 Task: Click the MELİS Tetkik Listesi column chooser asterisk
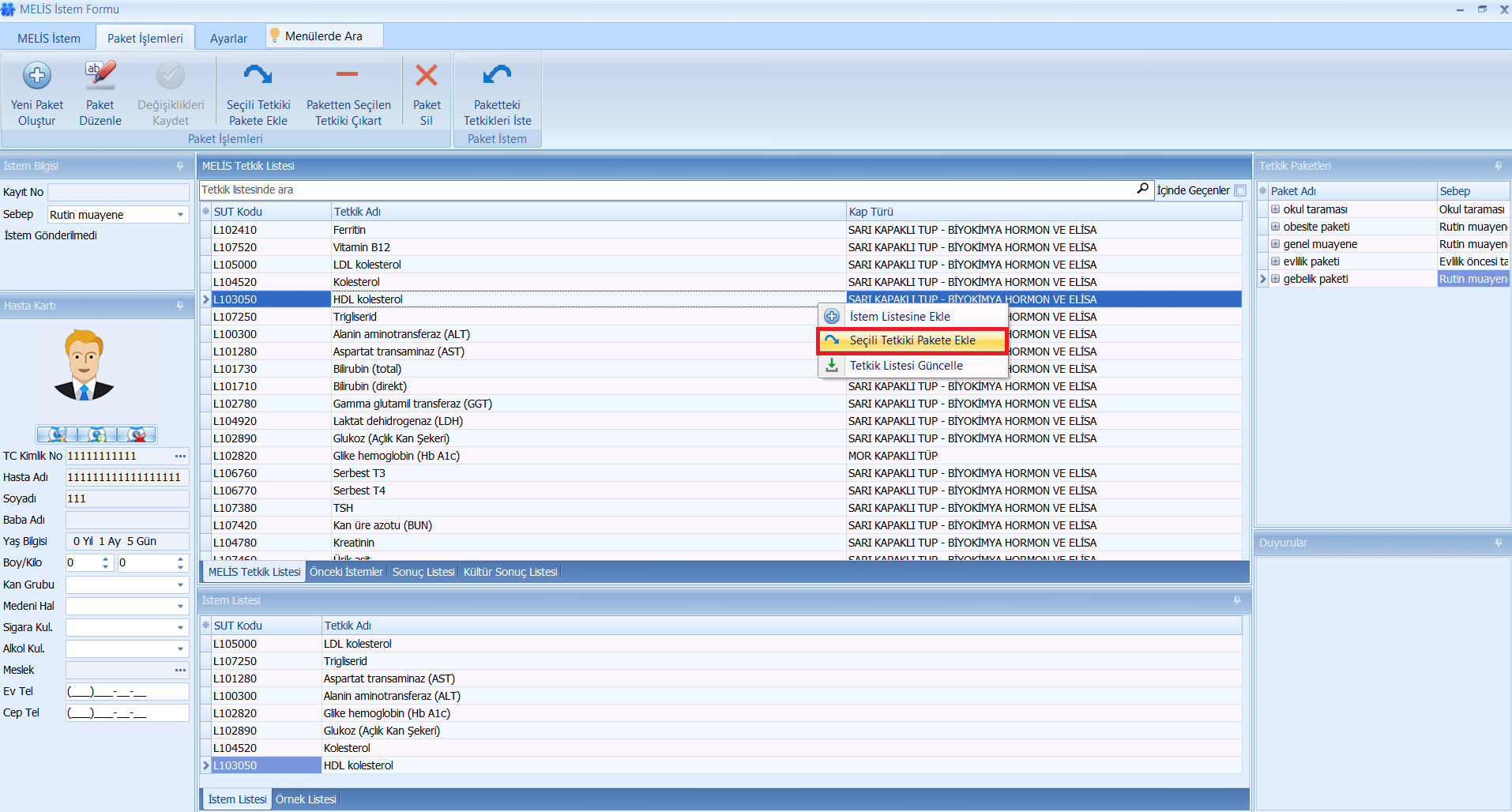[x=206, y=212]
